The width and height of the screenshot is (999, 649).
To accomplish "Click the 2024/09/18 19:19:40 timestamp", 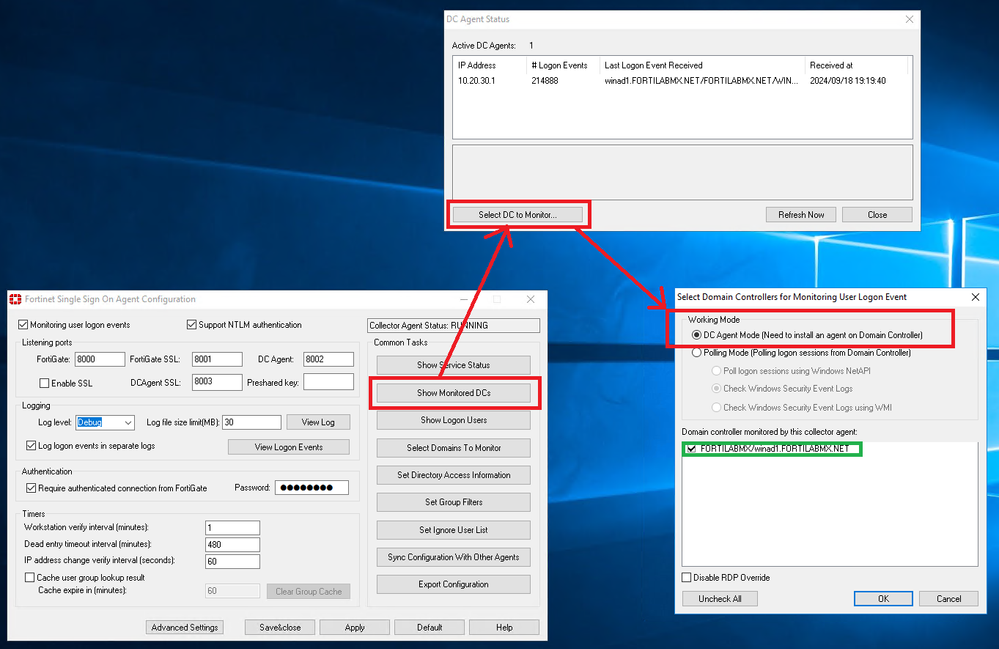I will 847,81.
